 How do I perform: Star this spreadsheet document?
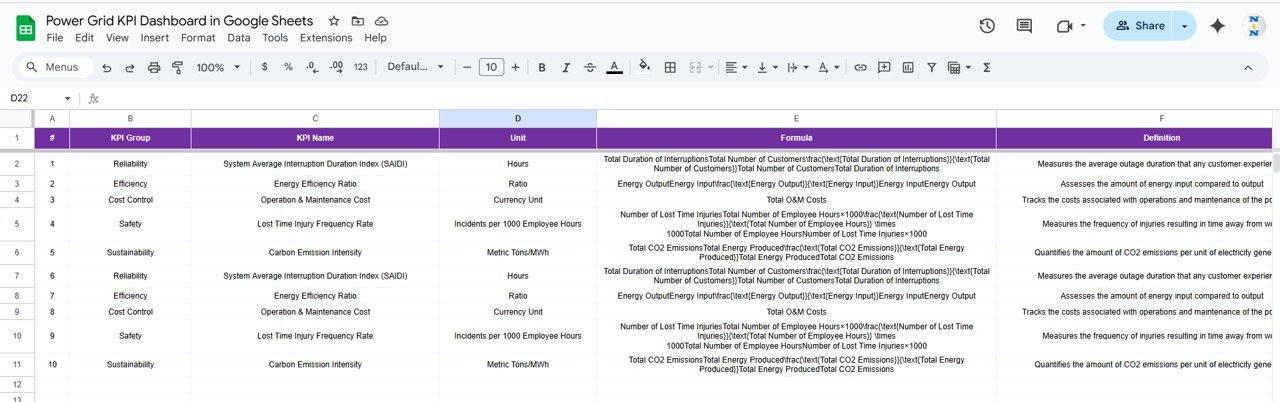[x=334, y=21]
